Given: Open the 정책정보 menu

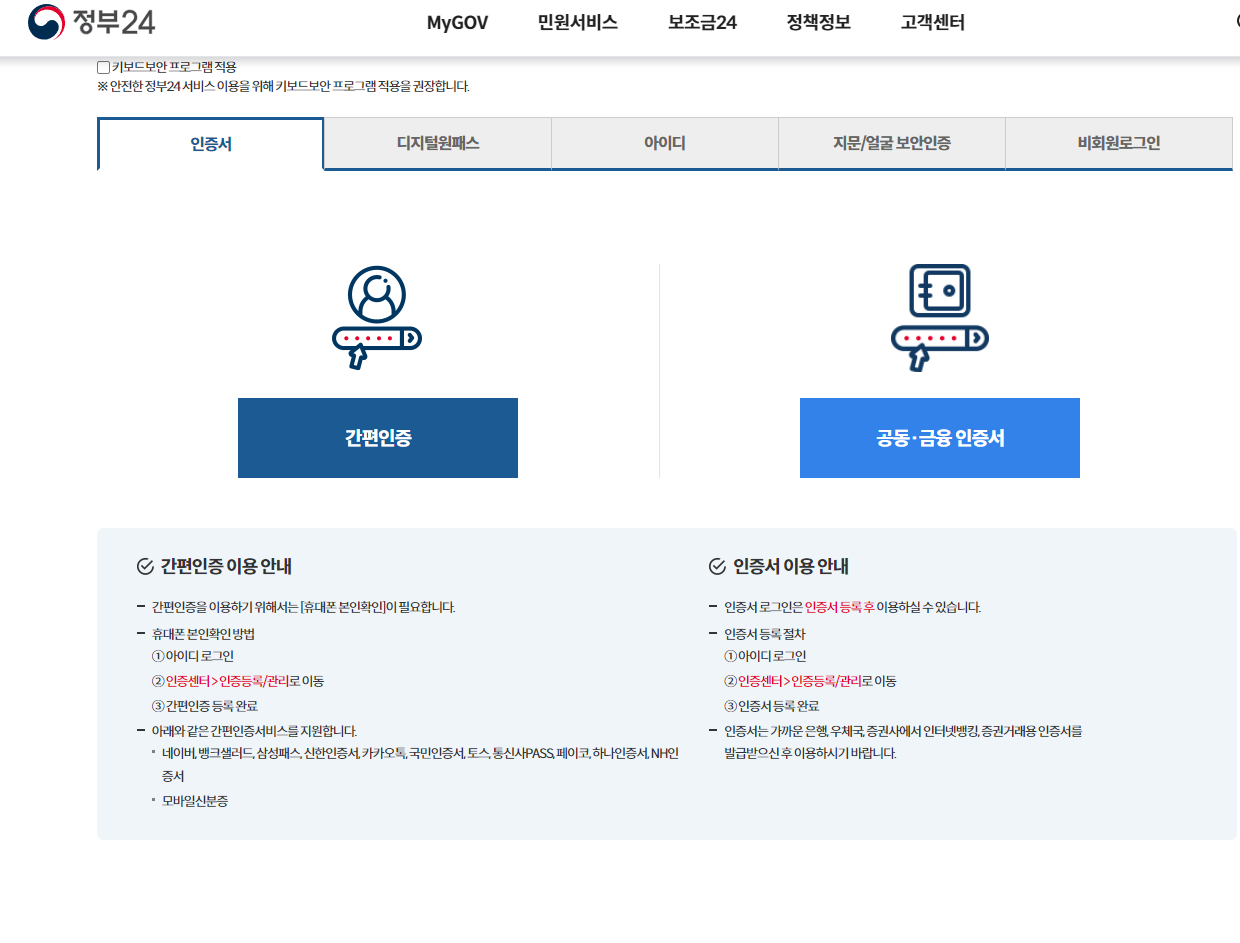Looking at the screenshot, I should pyautogui.click(x=820, y=22).
